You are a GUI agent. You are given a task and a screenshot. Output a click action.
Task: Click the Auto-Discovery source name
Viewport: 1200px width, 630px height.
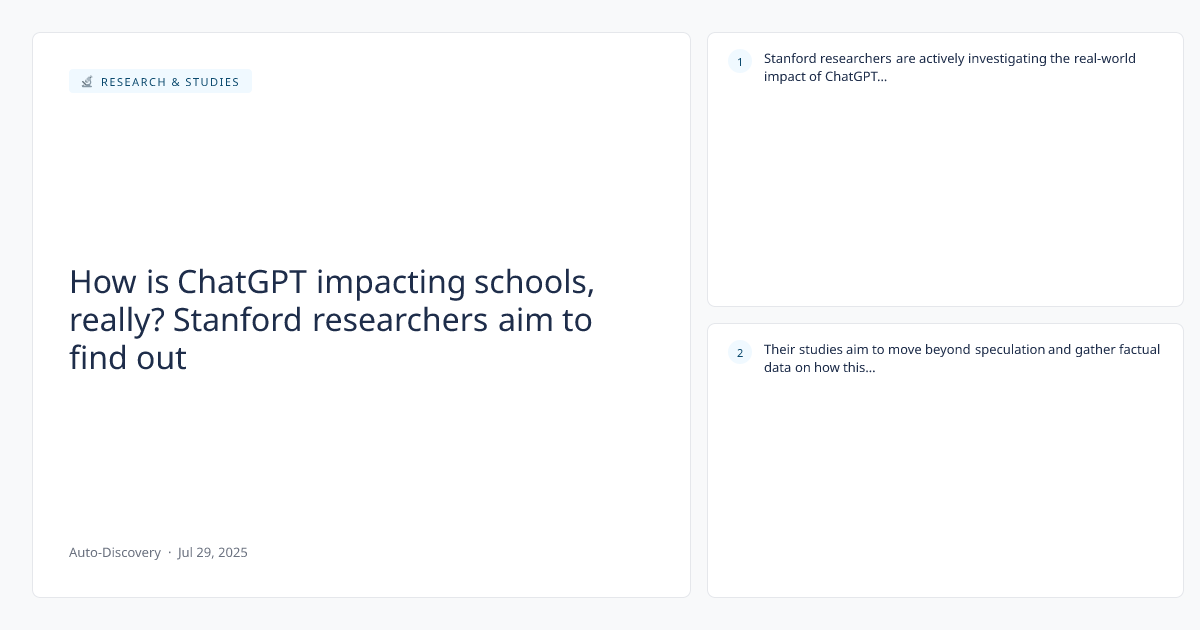click(115, 552)
